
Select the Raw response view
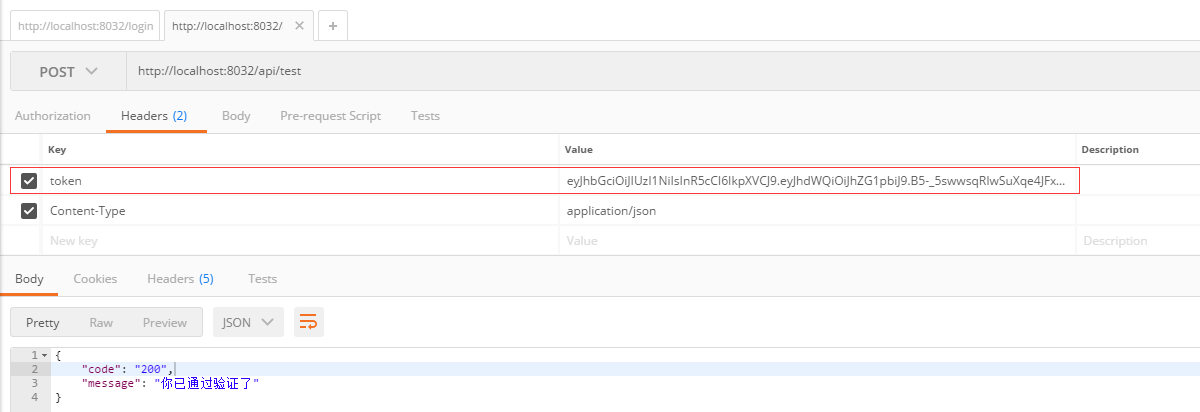[x=101, y=322]
